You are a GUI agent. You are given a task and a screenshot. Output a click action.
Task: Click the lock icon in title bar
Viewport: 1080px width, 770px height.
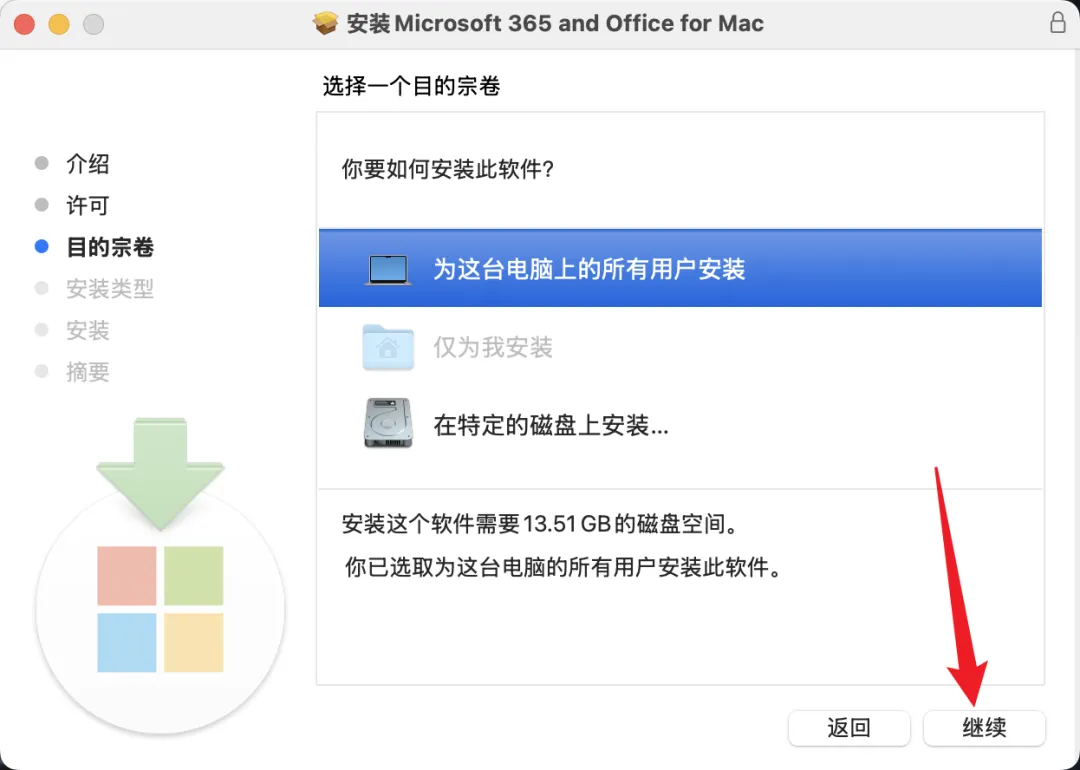click(1058, 22)
